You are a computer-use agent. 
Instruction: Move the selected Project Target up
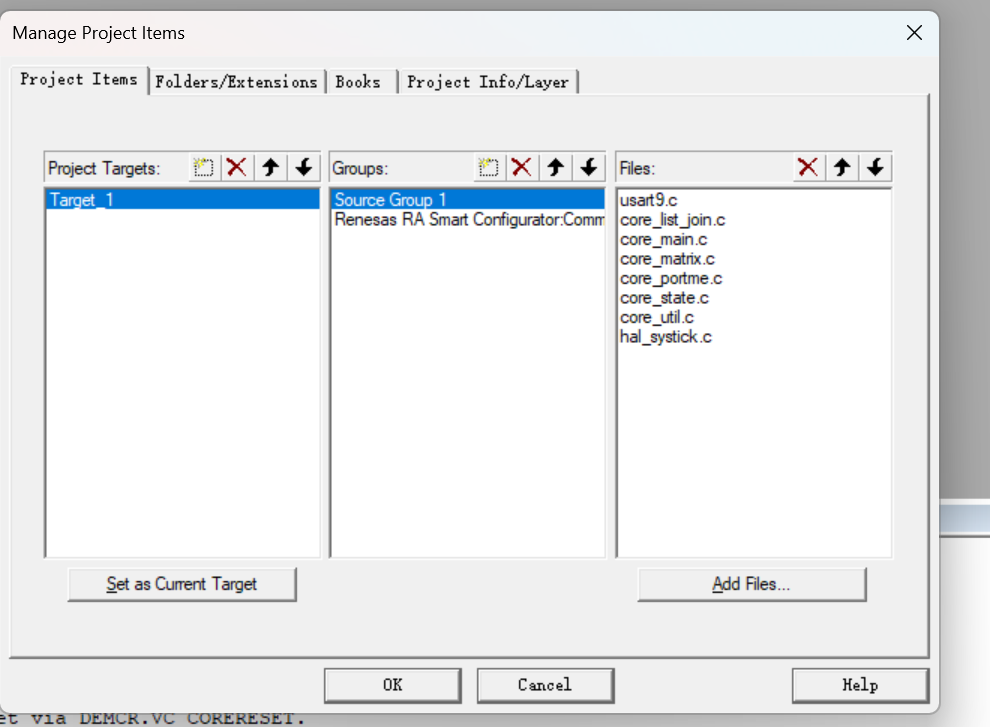click(271, 168)
